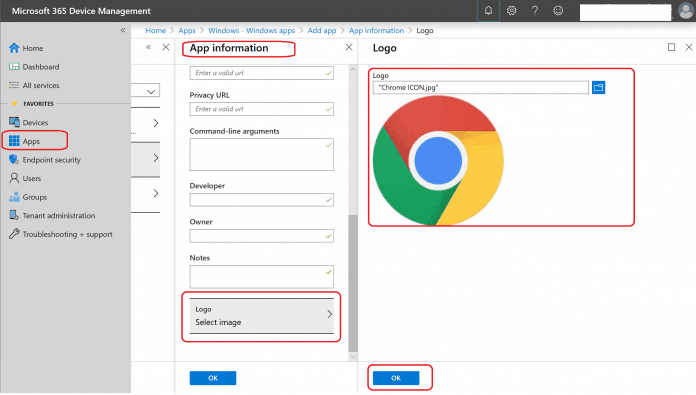Browse for a logo file with folder icon
The image size is (696, 395).
[598, 87]
